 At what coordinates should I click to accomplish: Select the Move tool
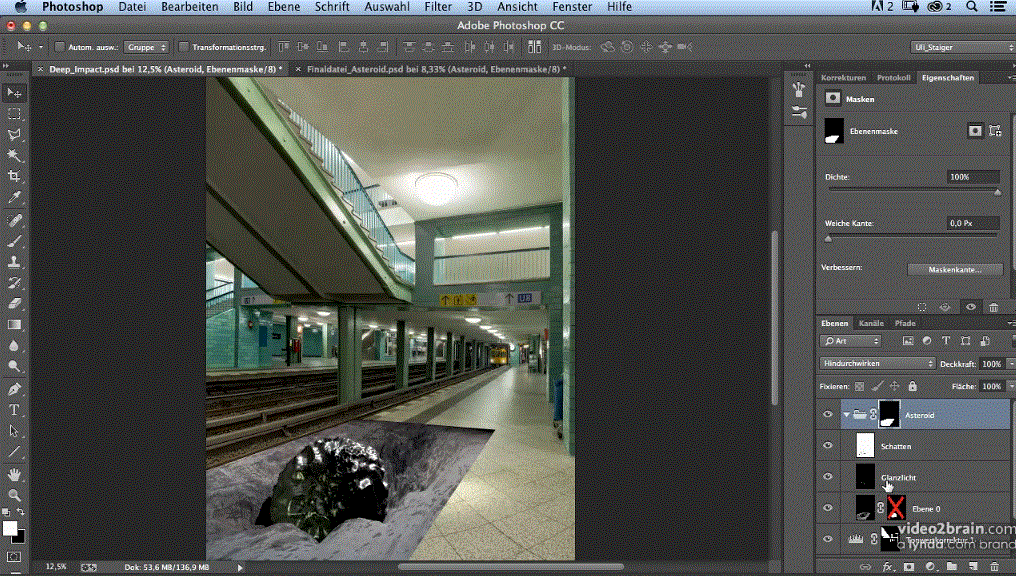pos(14,93)
